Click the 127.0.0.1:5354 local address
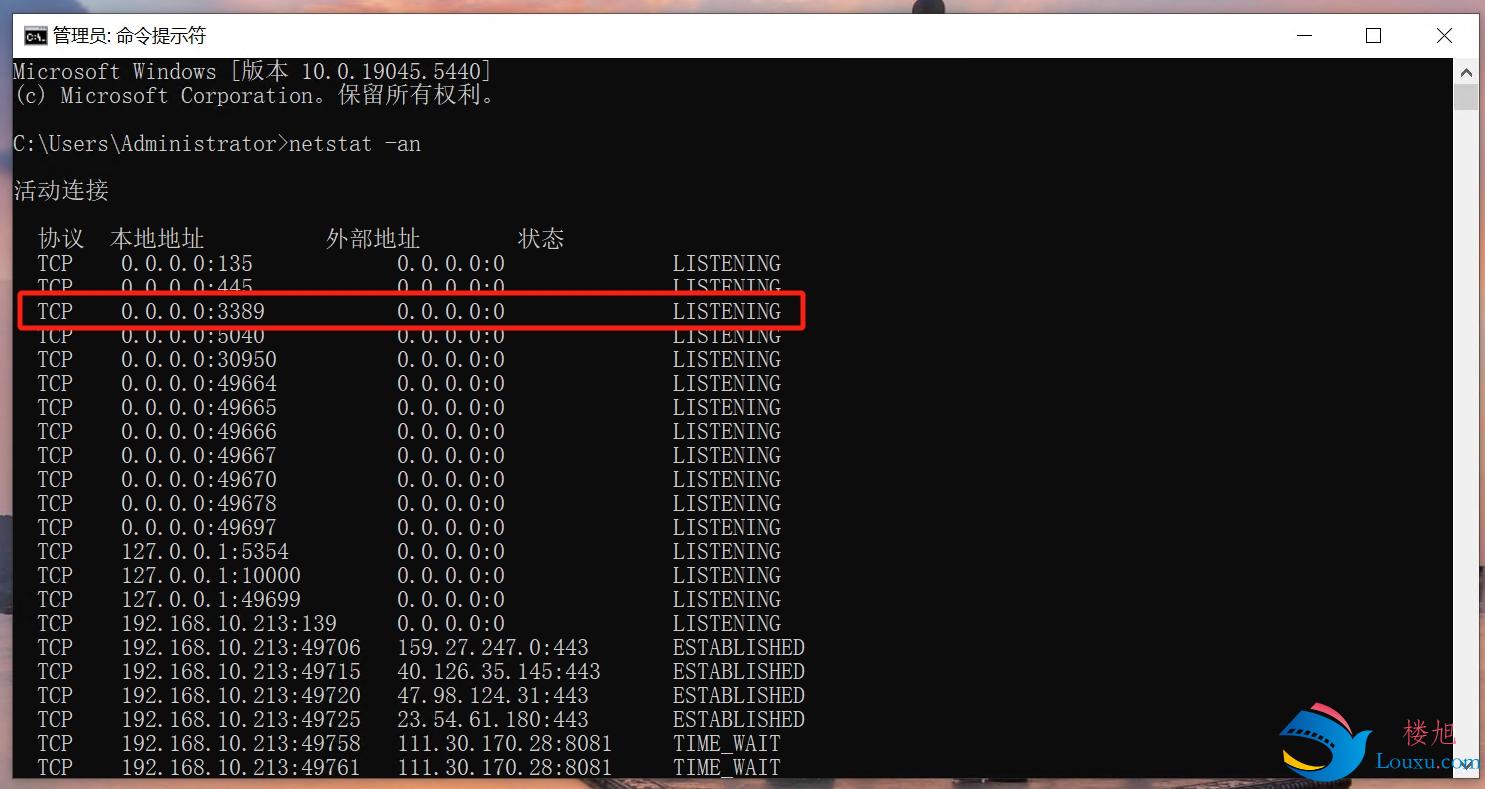This screenshot has width=1485, height=789. point(204,552)
